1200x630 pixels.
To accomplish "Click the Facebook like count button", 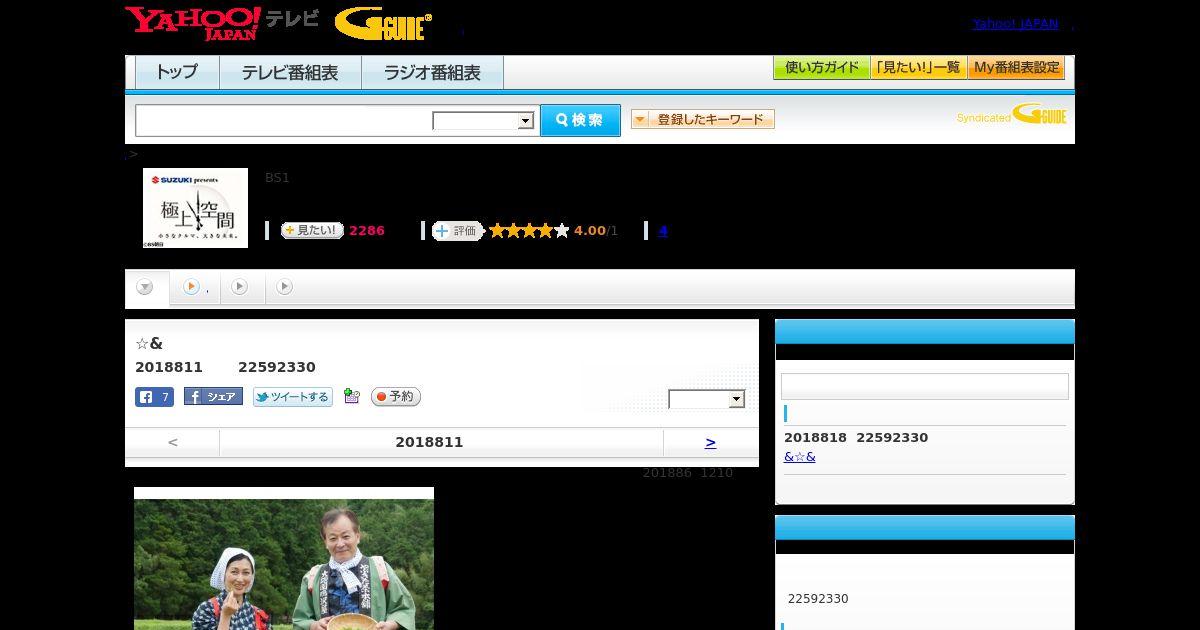I will (x=154, y=397).
